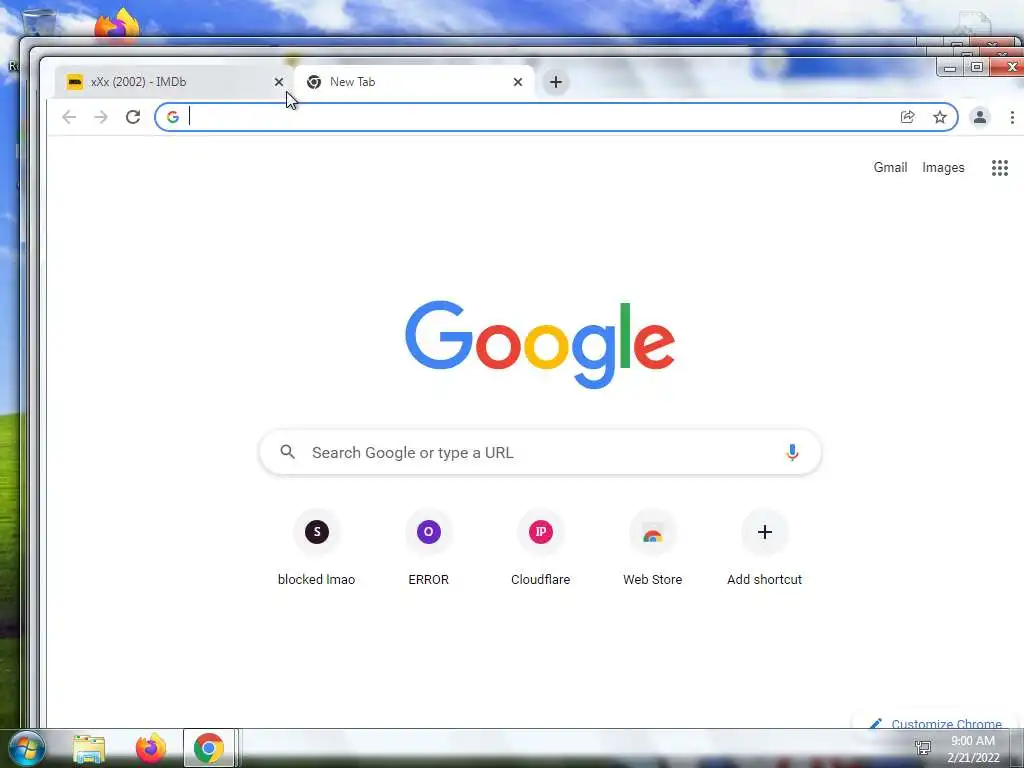The image size is (1024, 768).
Task: Click the 'Search Google or type a URL' box
Action: tap(540, 452)
